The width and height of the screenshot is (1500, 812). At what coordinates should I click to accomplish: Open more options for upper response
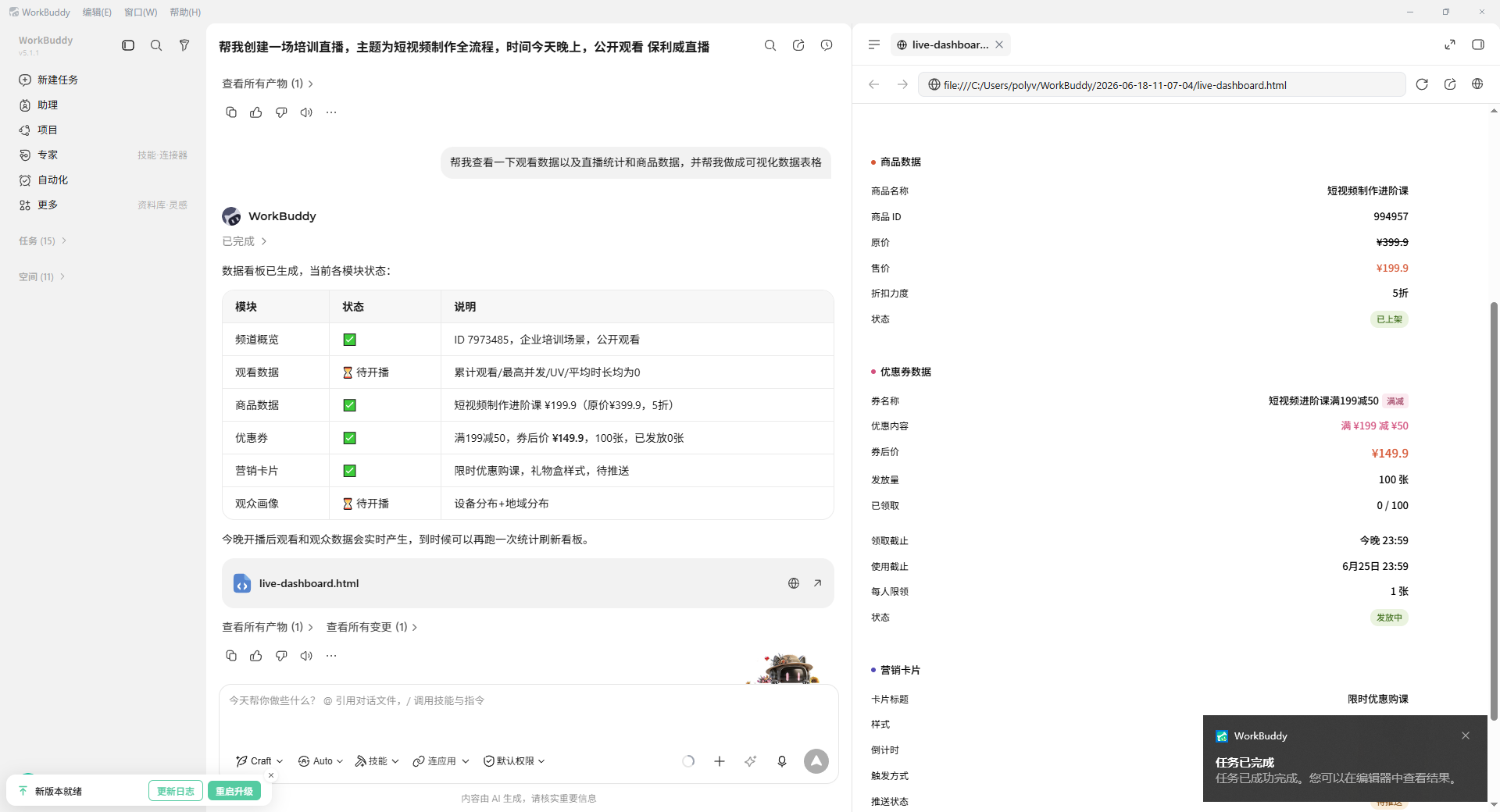click(x=331, y=112)
